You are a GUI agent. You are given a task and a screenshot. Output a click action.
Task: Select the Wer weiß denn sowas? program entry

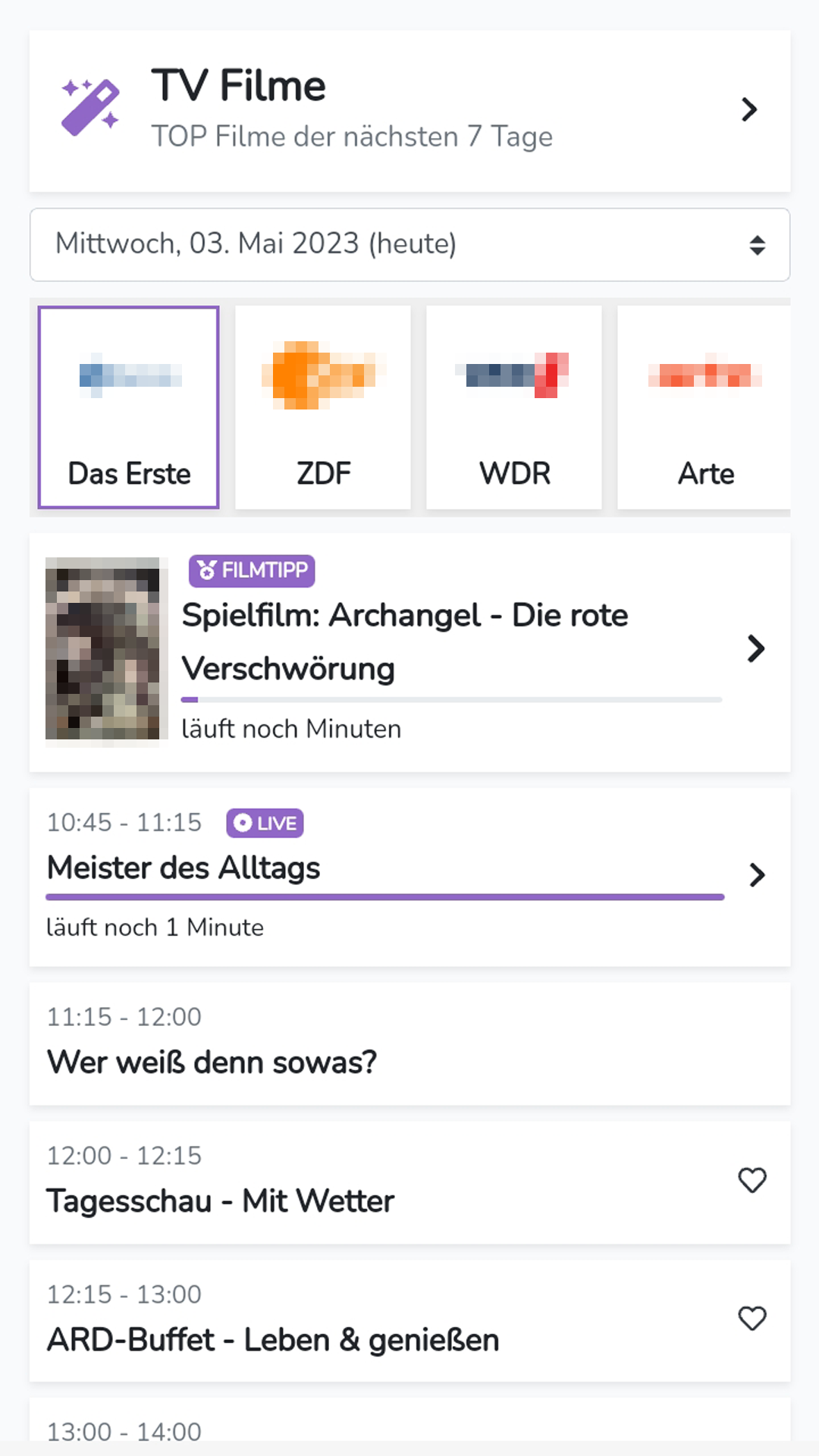(x=409, y=1043)
